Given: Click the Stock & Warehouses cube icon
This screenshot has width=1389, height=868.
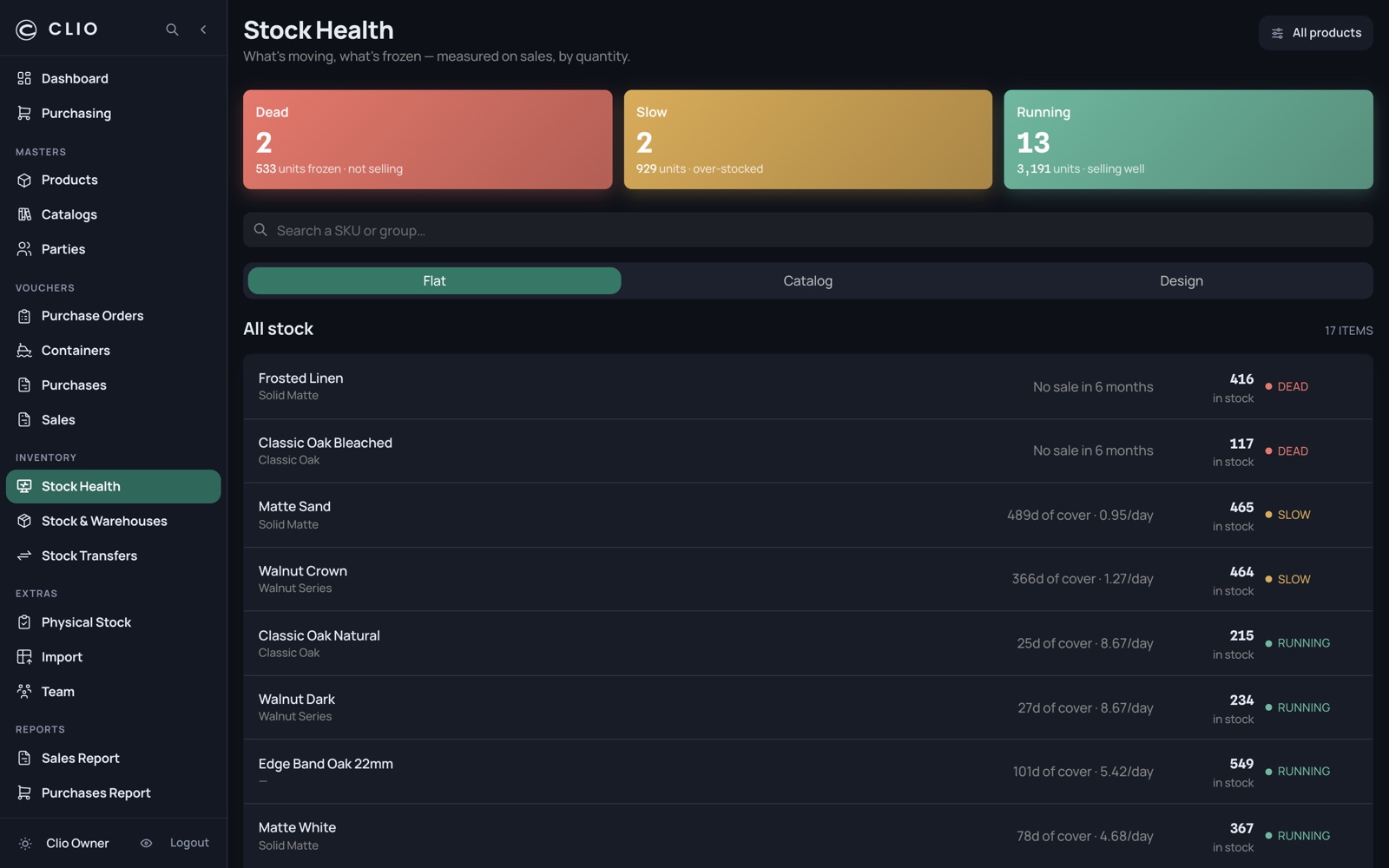Looking at the screenshot, I should click(24, 521).
